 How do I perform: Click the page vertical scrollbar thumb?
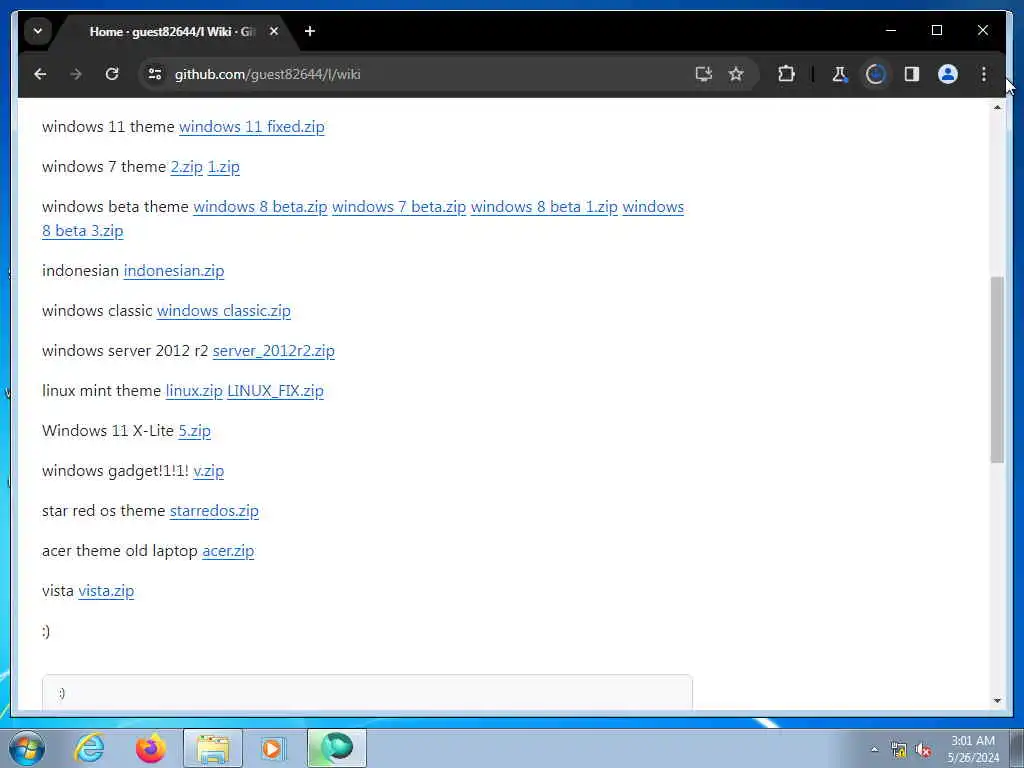[x=997, y=370]
